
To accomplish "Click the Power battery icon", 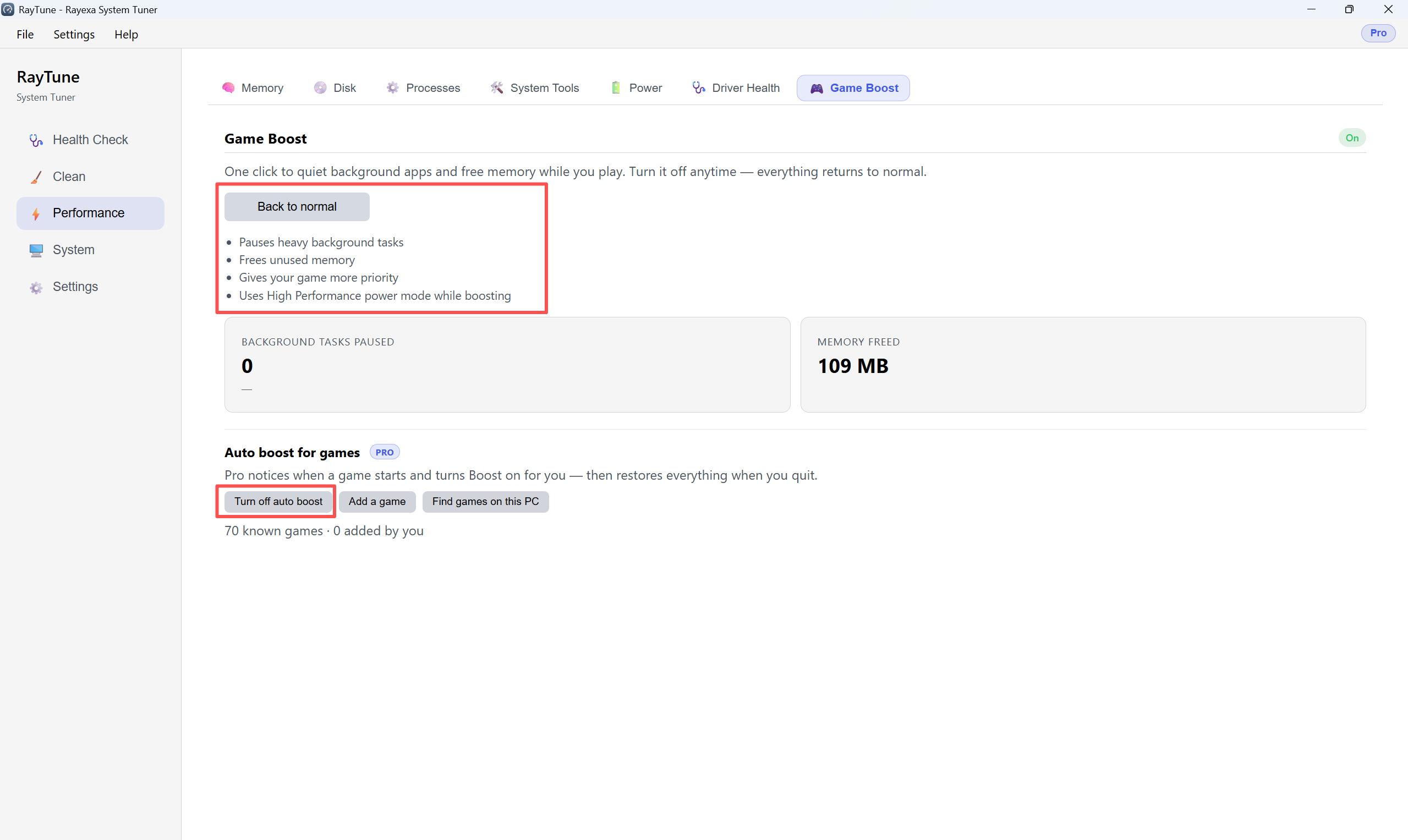I will click(x=616, y=87).
